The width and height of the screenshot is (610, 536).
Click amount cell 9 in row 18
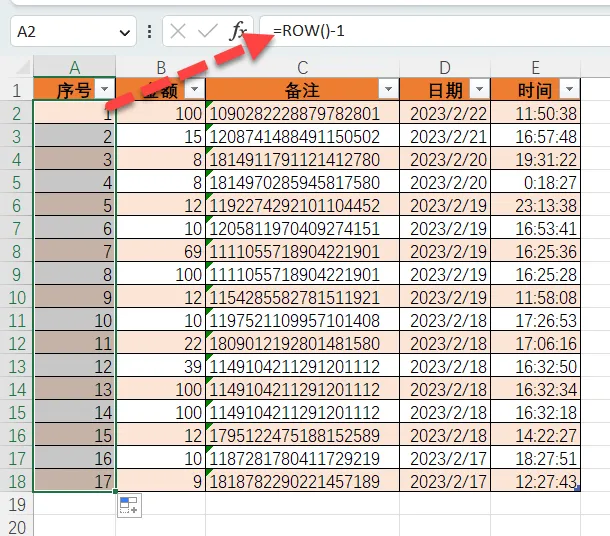(161, 481)
